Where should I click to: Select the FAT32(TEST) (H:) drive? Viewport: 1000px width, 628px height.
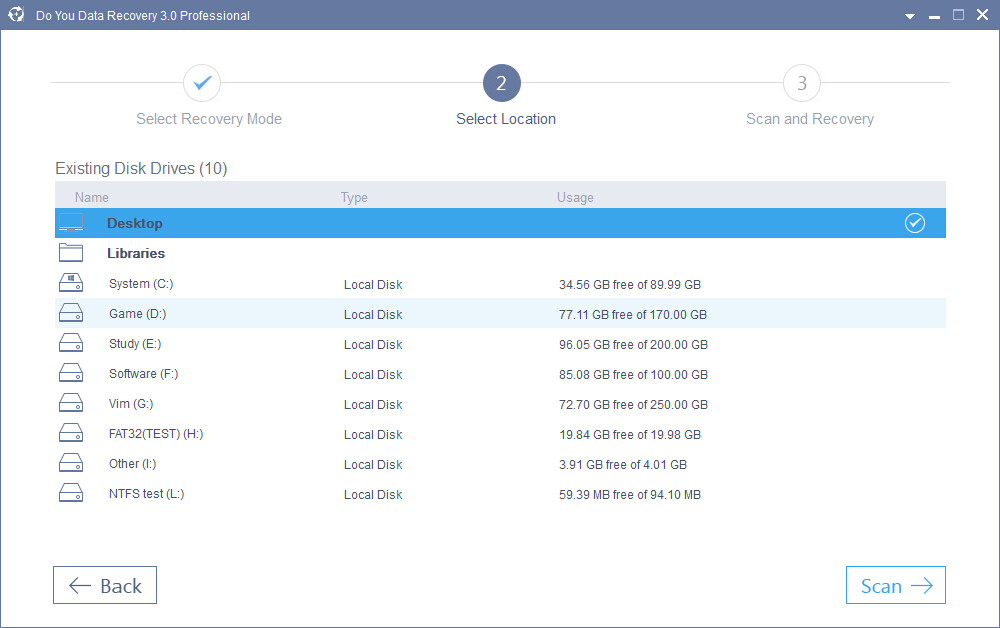click(x=500, y=434)
